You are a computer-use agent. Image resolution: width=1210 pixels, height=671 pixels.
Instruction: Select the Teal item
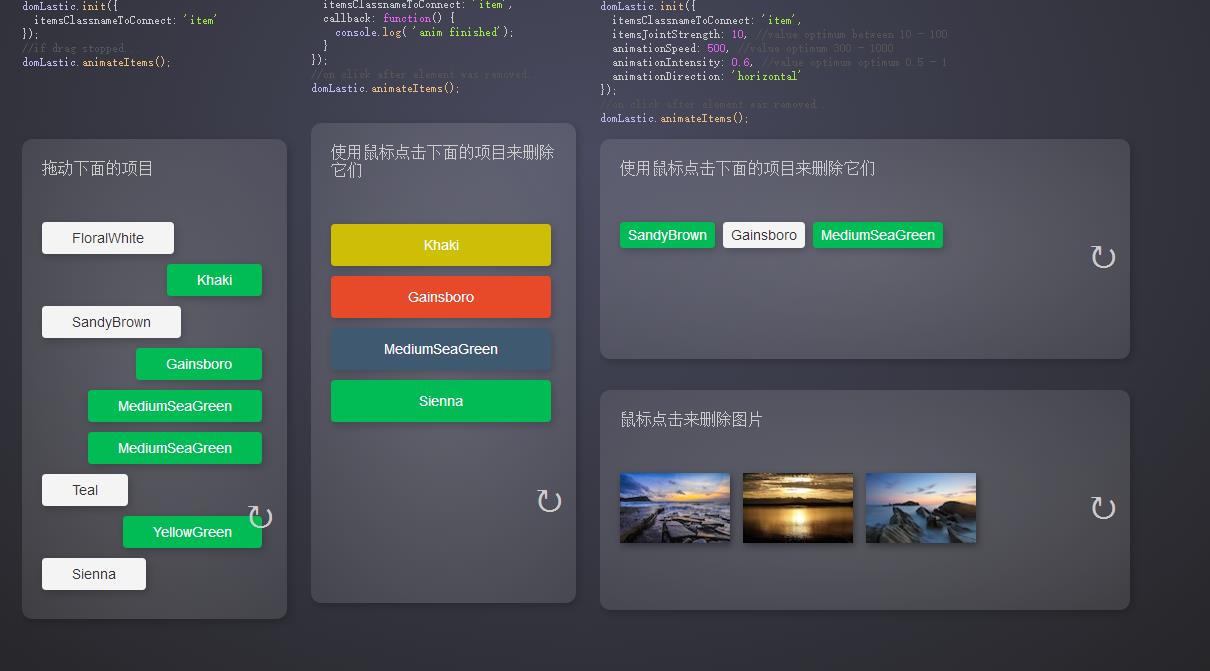[x=85, y=490]
